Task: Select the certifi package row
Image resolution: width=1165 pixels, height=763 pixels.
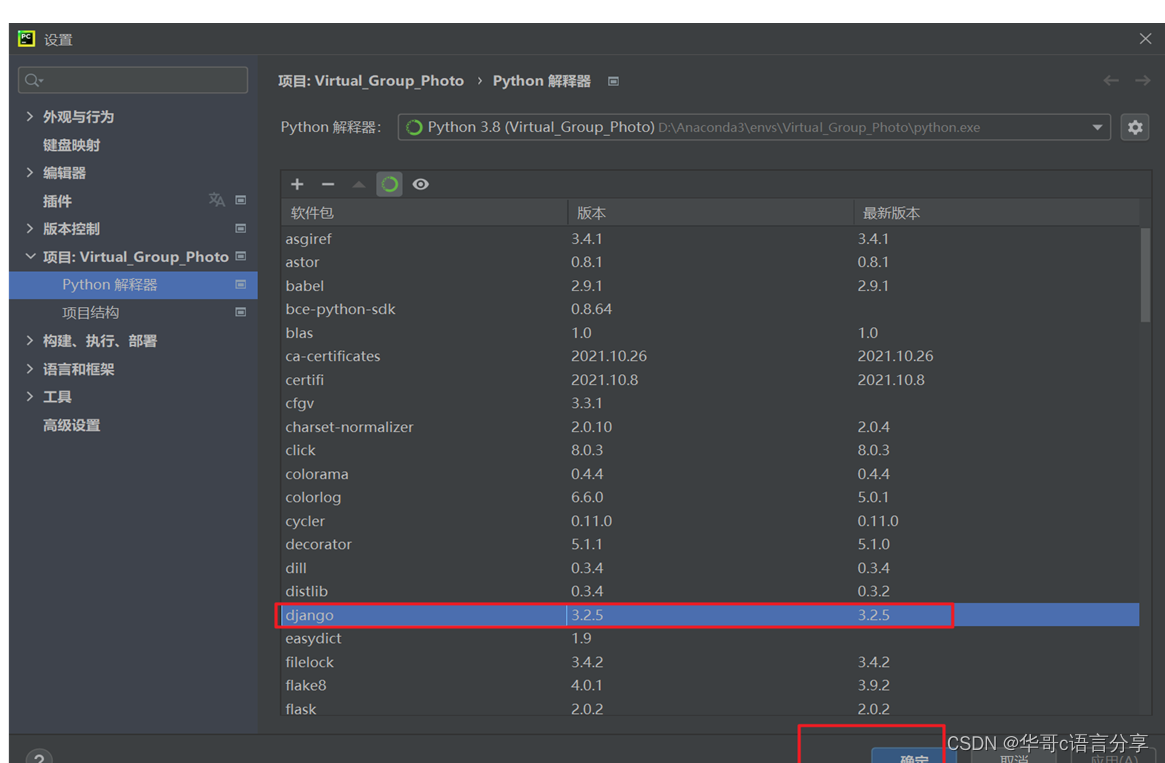Action: (x=710, y=380)
